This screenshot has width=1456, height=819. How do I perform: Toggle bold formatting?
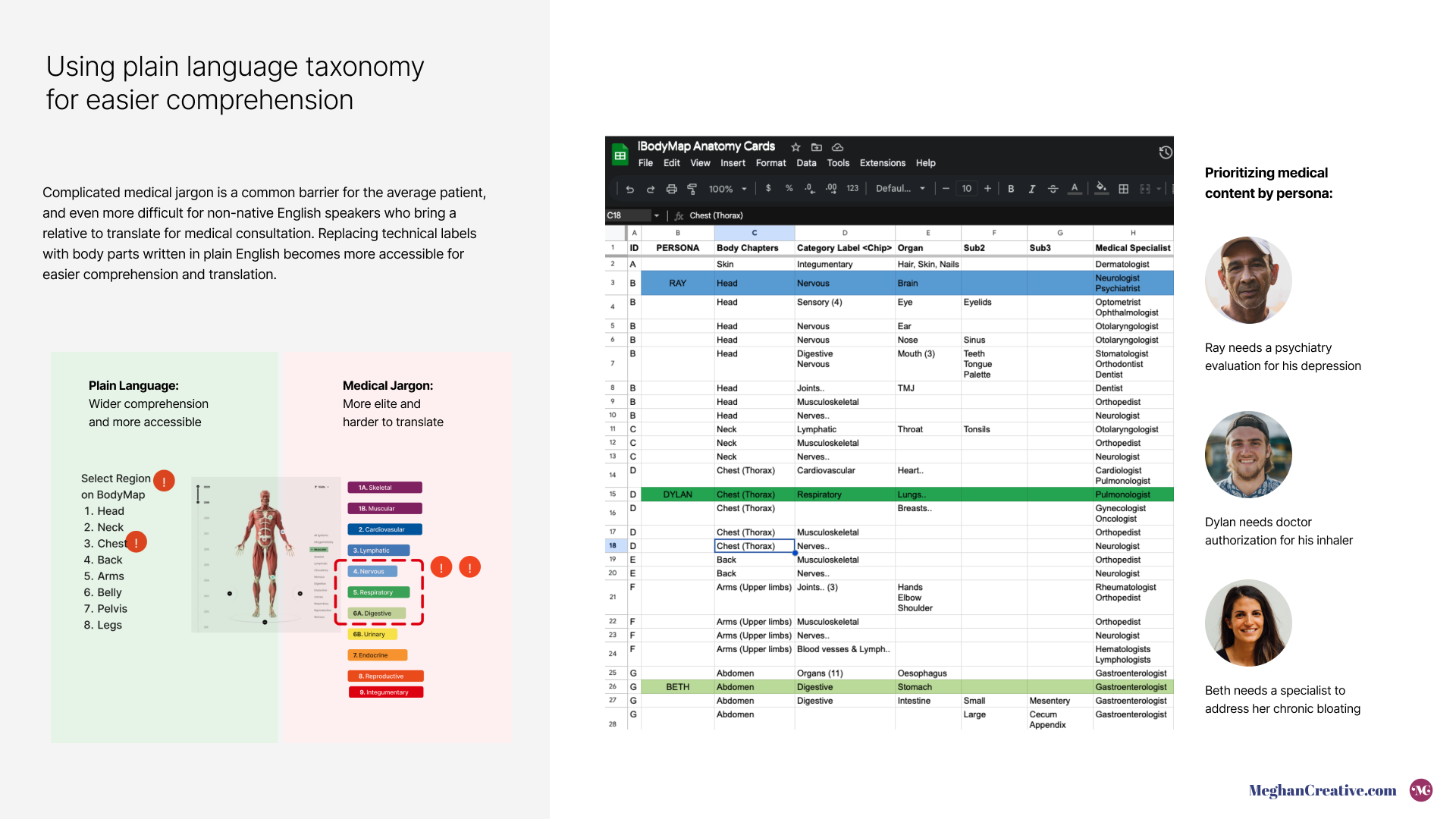point(1011,189)
